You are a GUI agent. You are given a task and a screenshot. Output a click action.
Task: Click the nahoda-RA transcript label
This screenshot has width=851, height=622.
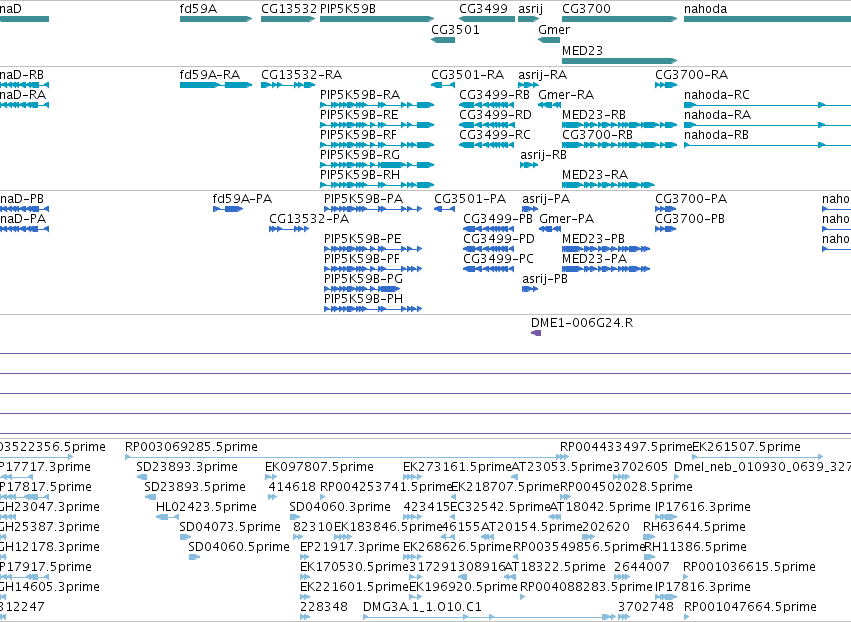(x=717, y=115)
